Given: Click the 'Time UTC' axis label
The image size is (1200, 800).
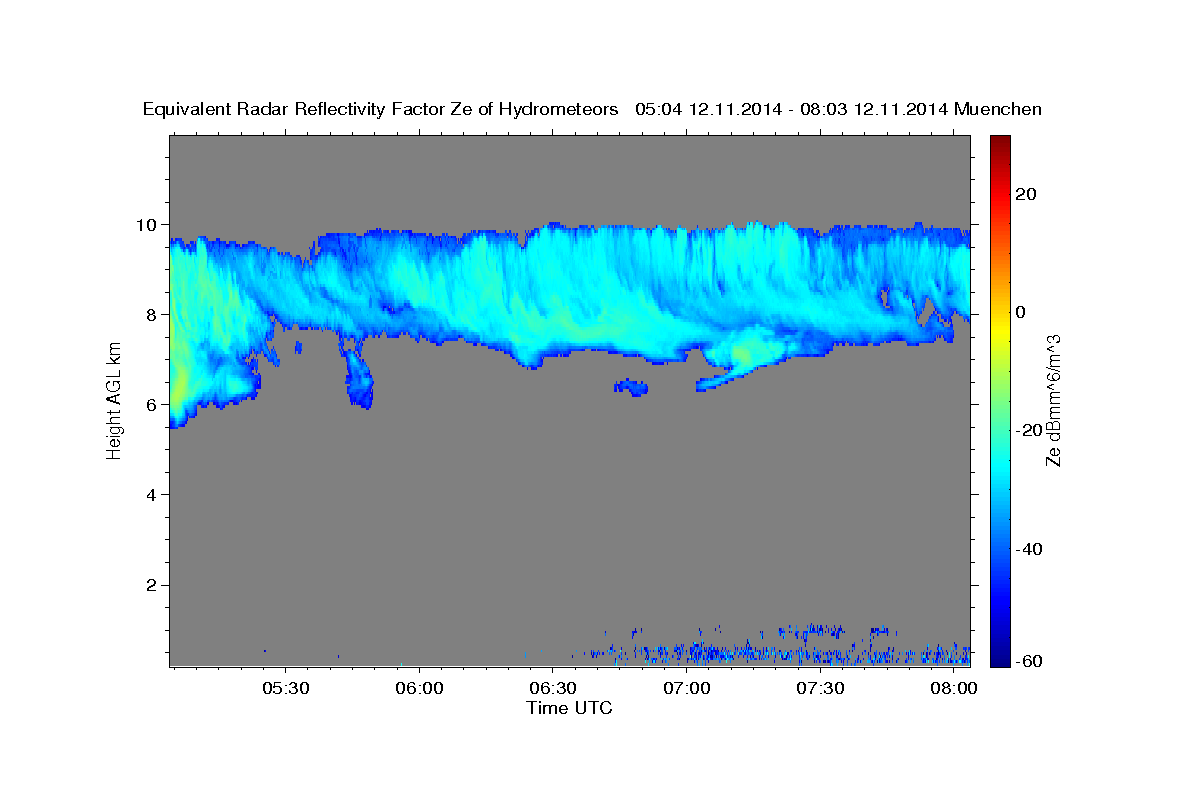Looking at the screenshot, I should 569,708.
